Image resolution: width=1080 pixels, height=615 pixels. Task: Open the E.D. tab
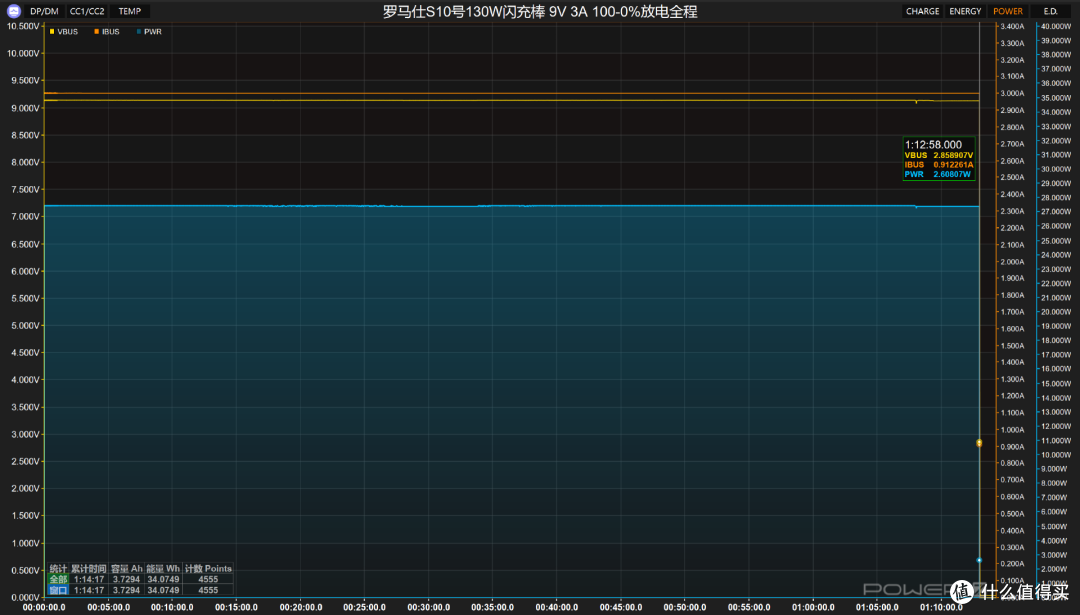click(x=1050, y=11)
